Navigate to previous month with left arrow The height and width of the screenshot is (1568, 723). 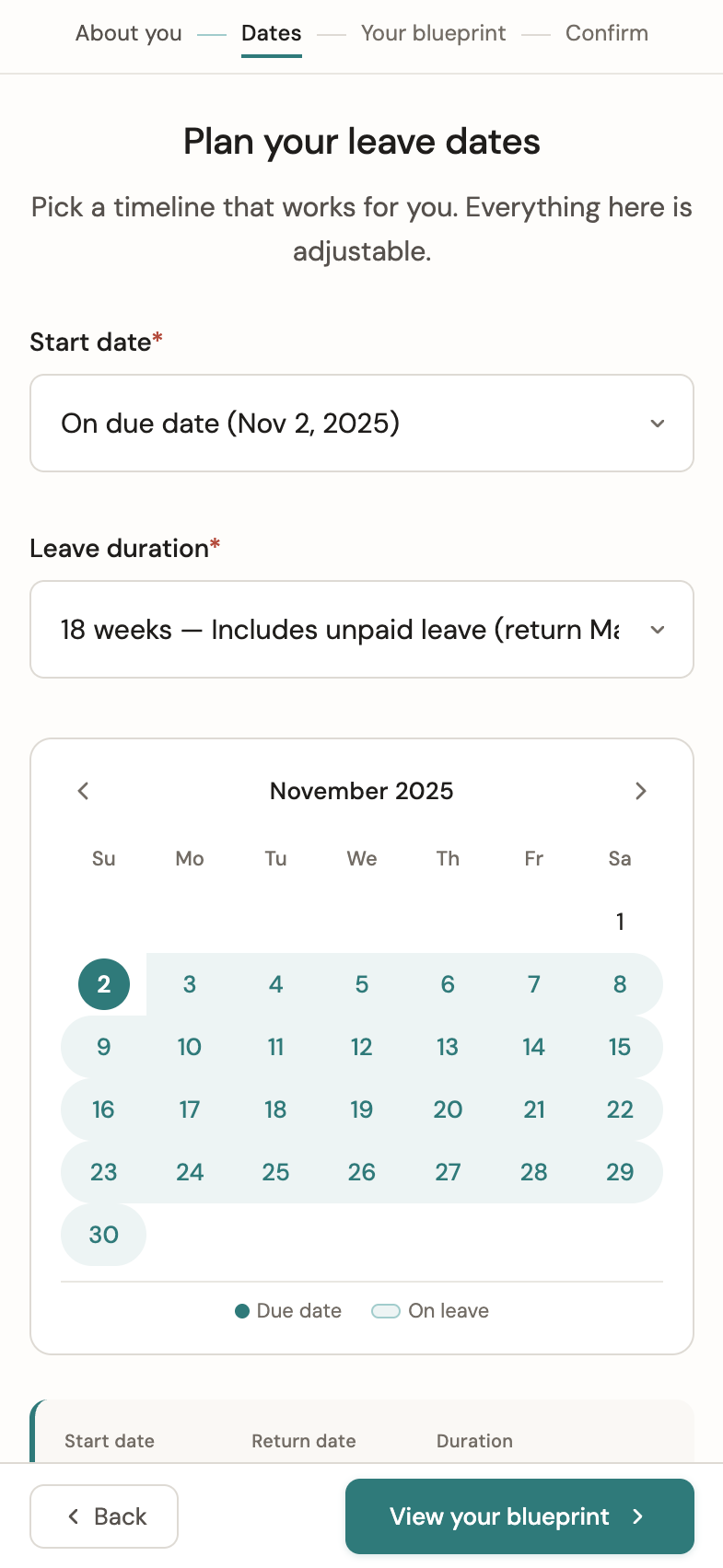pyautogui.click(x=83, y=791)
